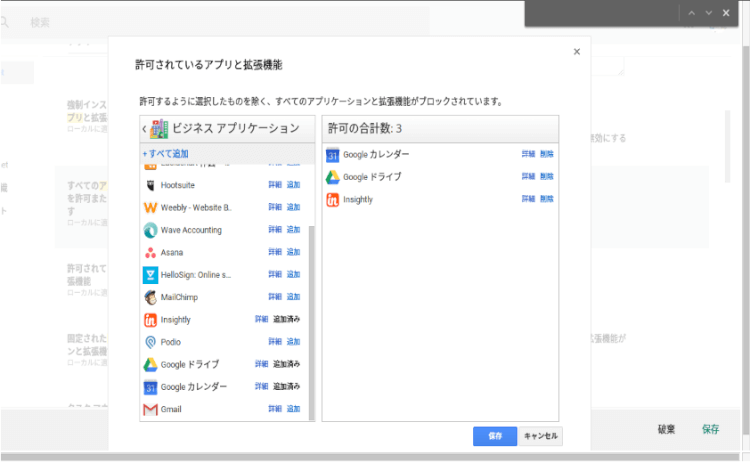
Task: Click the Asana app icon
Action: [150, 253]
